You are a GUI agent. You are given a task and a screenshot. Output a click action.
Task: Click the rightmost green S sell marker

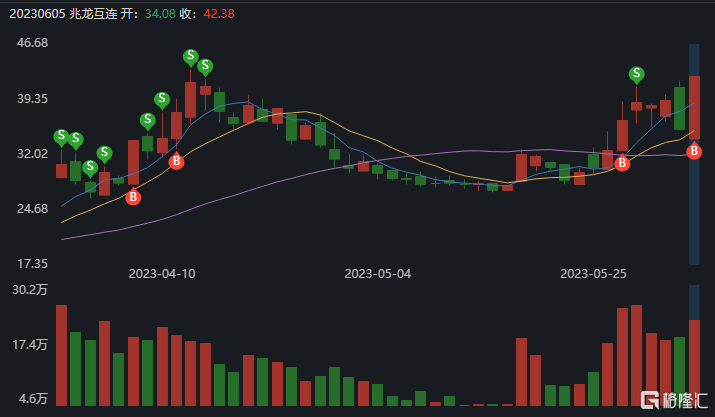pyautogui.click(x=637, y=74)
